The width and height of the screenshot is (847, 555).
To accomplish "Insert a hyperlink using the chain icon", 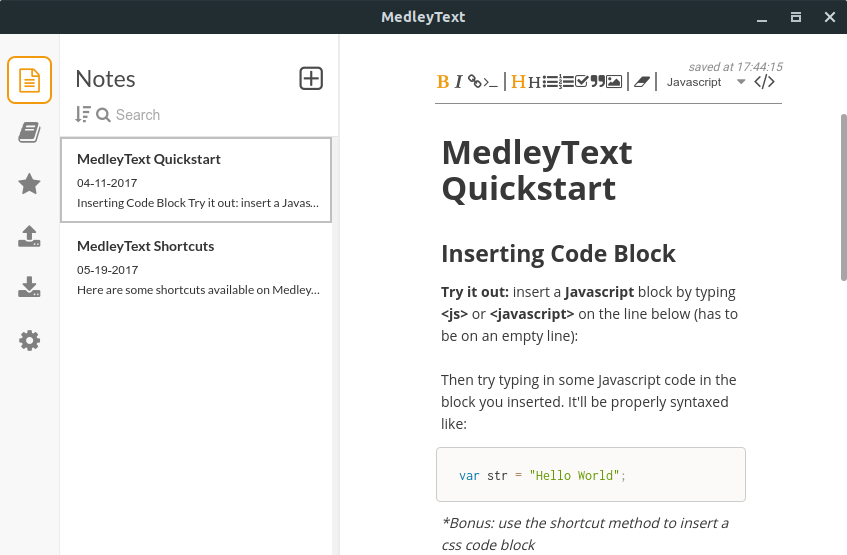I will 474,81.
